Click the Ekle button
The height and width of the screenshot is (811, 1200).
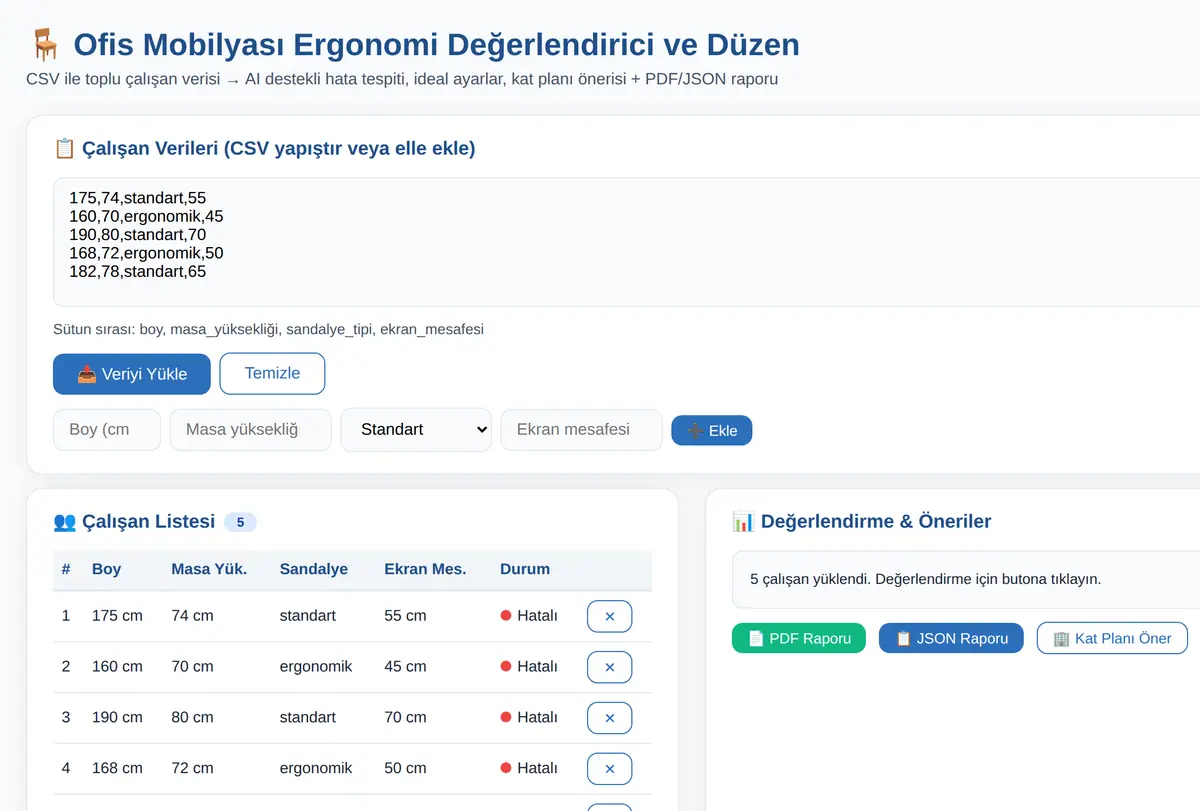coord(711,431)
